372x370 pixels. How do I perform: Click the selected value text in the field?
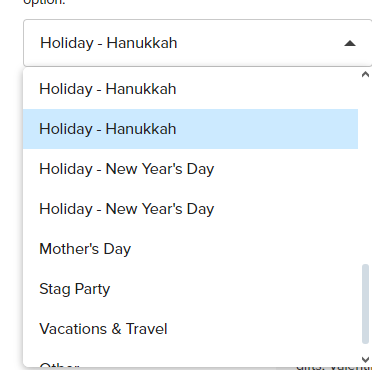point(109,43)
